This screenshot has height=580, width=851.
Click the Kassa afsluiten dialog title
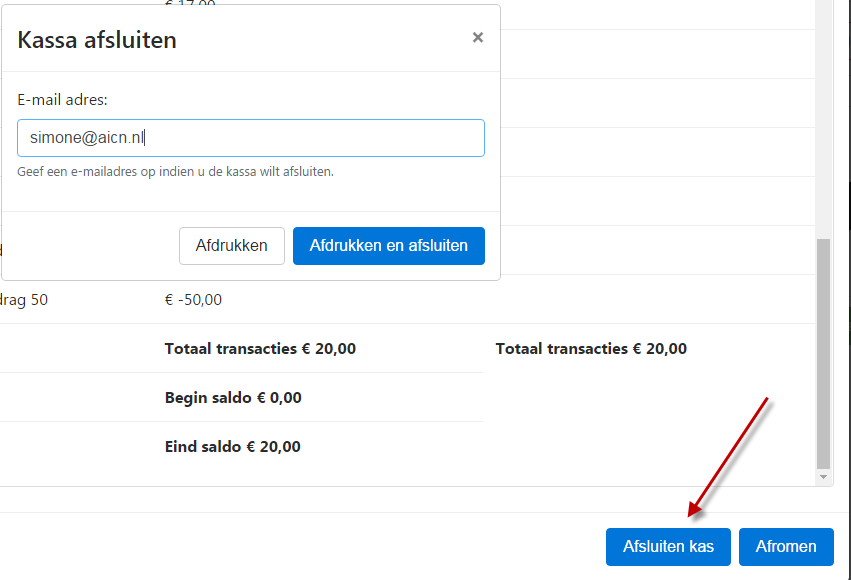click(x=97, y=40)
